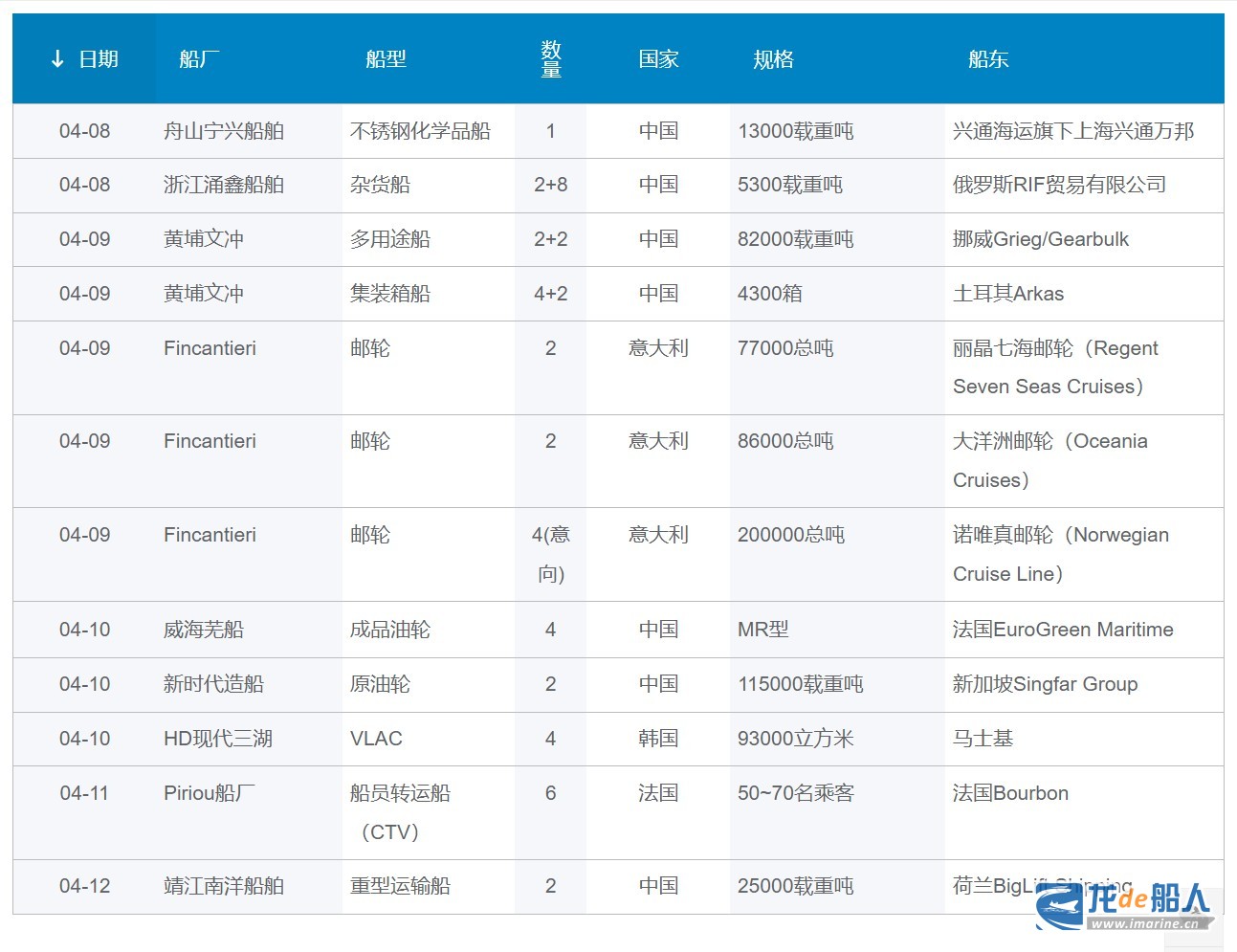The height and width of the screenshot is (952, 1237).
Task: Sort table by the 船厂 column header
Action: pyautogui.click(x=199, y=59)
